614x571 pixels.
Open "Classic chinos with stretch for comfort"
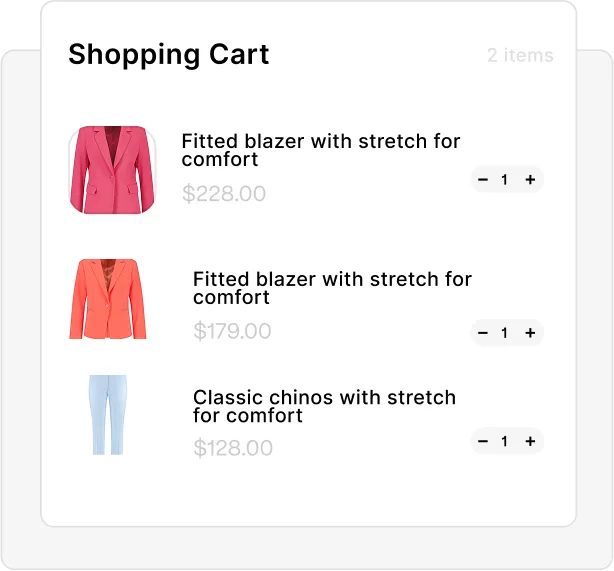pos(324,406)
